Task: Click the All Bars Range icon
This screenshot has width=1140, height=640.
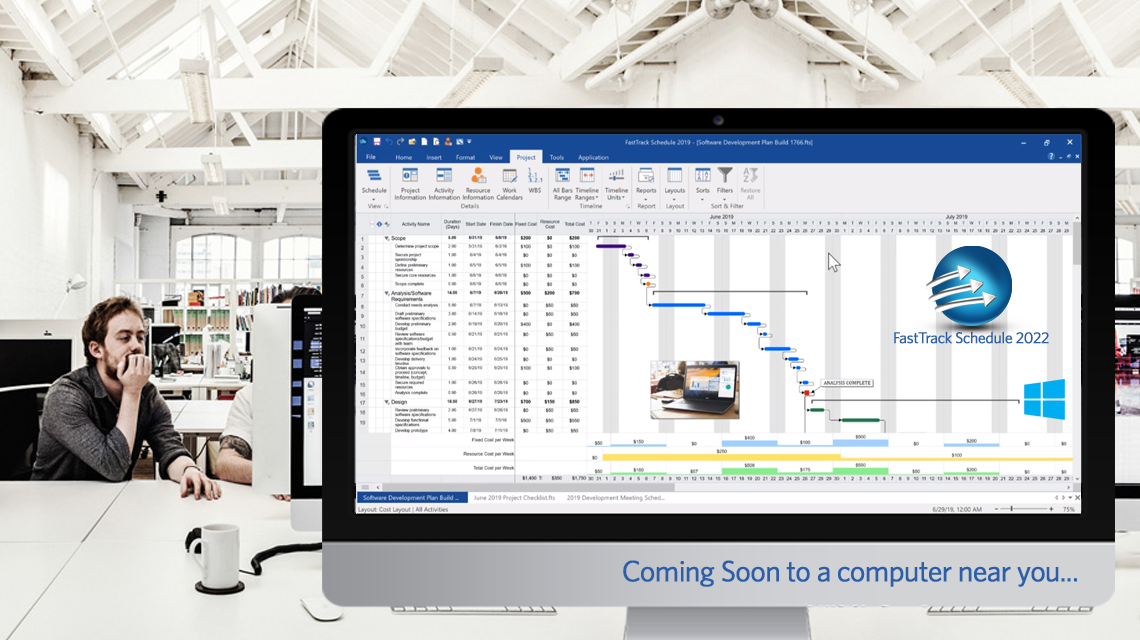Action: pos(562,180)
